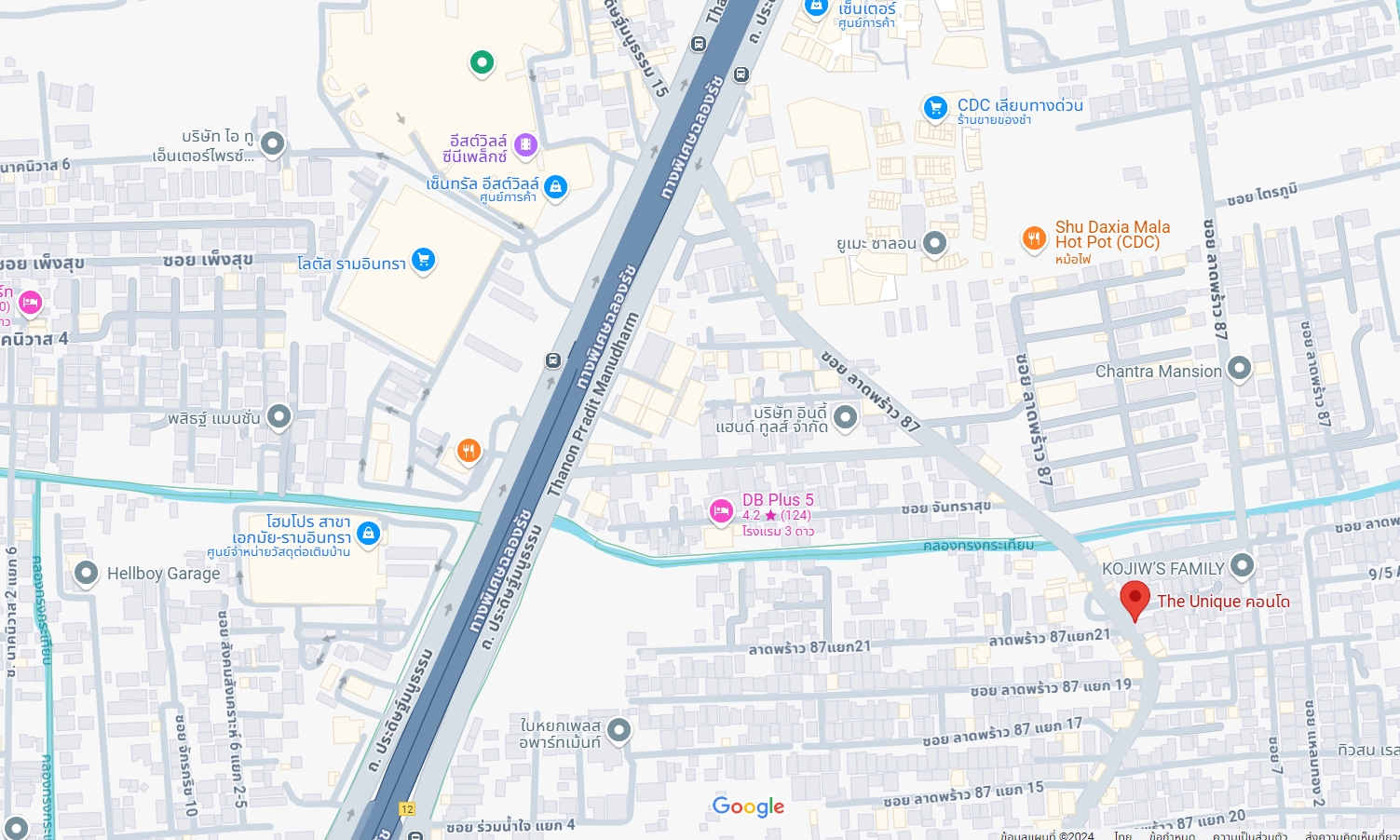Image resolution: width=1400 pixels, height=840 pixels.
Task: Click the DB Plus 5 hotel name label
Action: pyautogui.click(x=778, y=500)
